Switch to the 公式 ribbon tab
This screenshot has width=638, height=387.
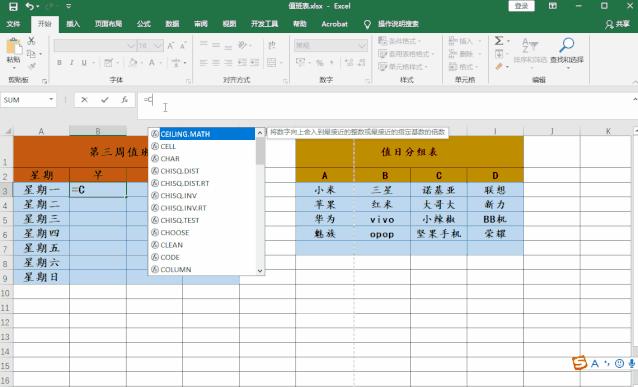click(143, 24)
